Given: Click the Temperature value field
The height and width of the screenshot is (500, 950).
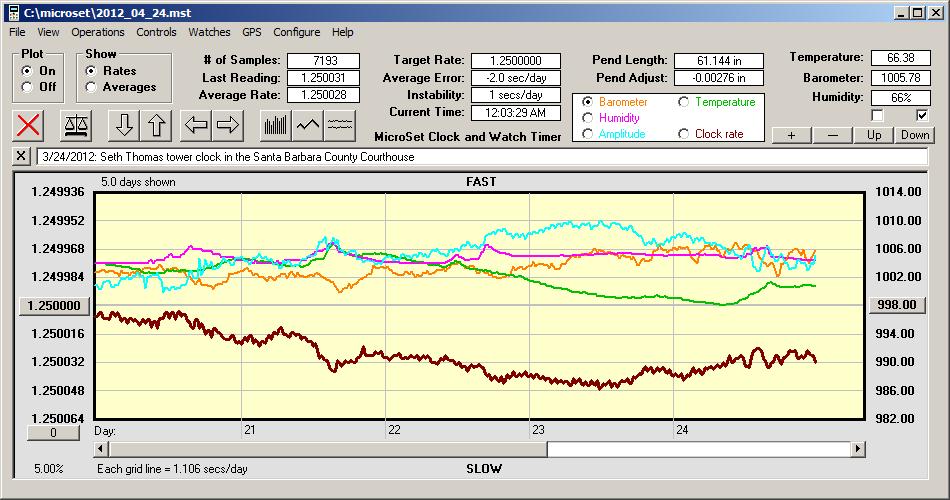Looking at the screenshot, I should coord(900,58).
